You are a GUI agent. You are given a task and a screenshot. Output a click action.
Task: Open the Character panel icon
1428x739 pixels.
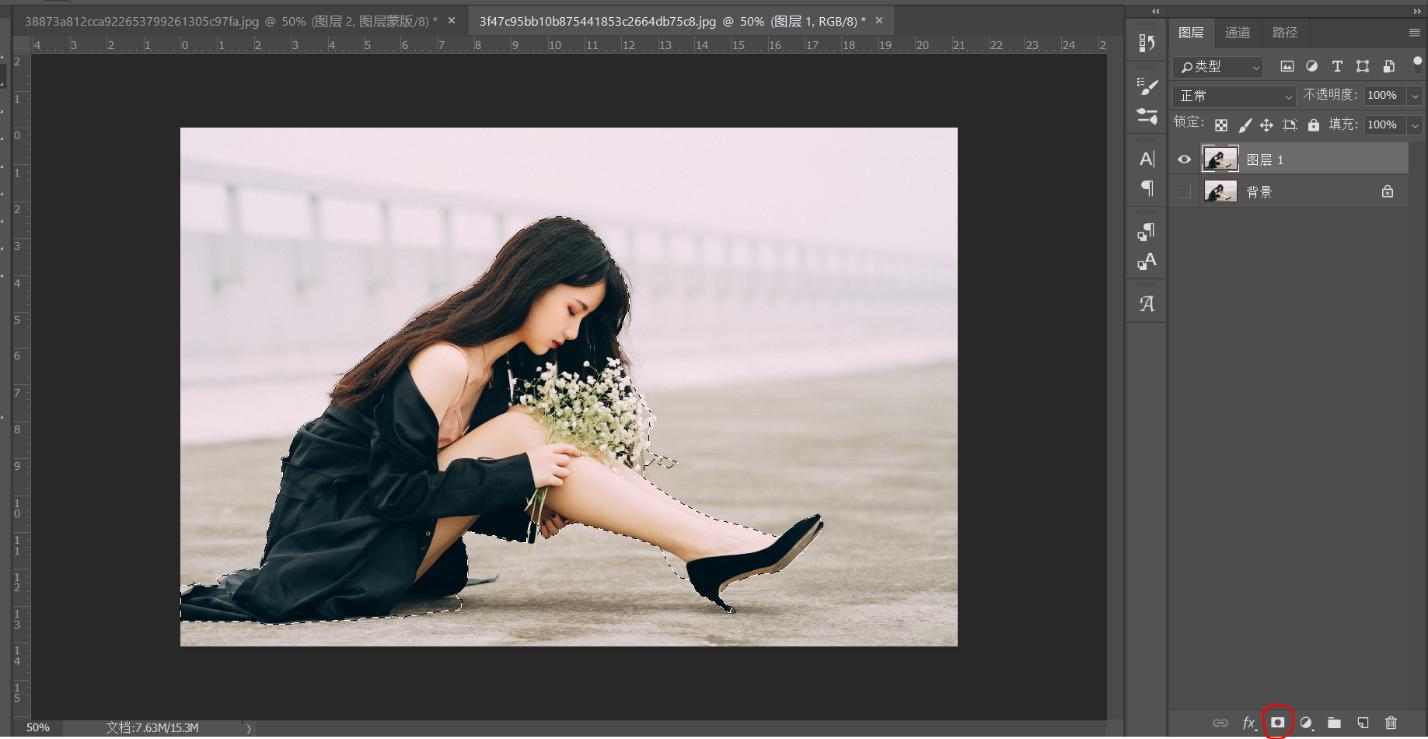pyautogui.click(x=1145, y=158)
